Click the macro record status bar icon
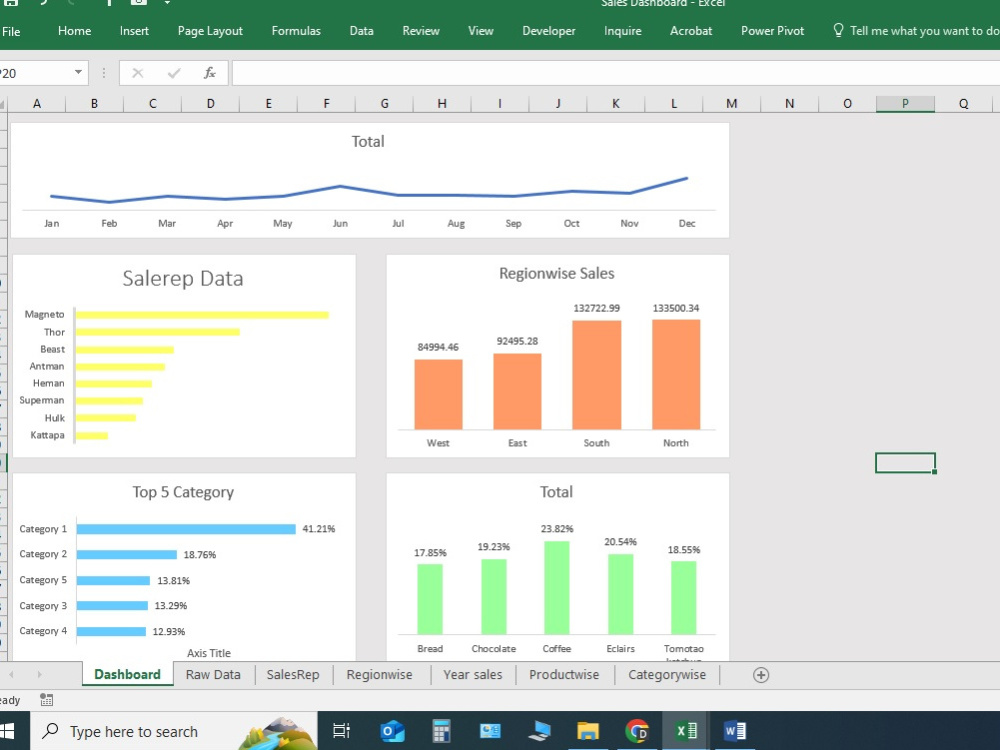The height and width of the screenshot is (750, 1000). click(47, 700)
